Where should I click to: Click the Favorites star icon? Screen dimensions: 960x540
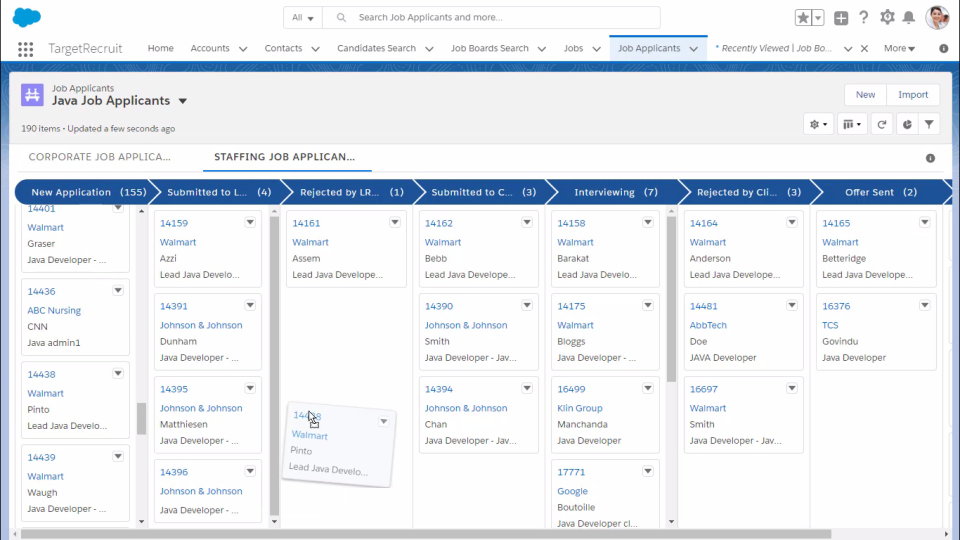pyautogui.click(x=804, y=18)
